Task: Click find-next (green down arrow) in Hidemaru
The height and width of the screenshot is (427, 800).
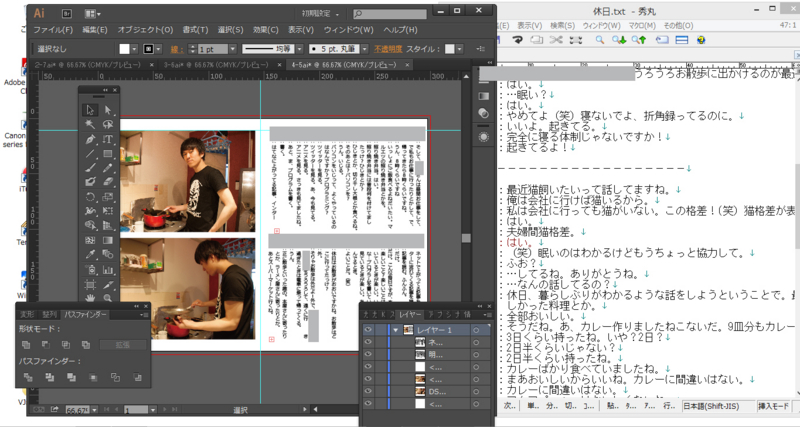Action: 619,40
